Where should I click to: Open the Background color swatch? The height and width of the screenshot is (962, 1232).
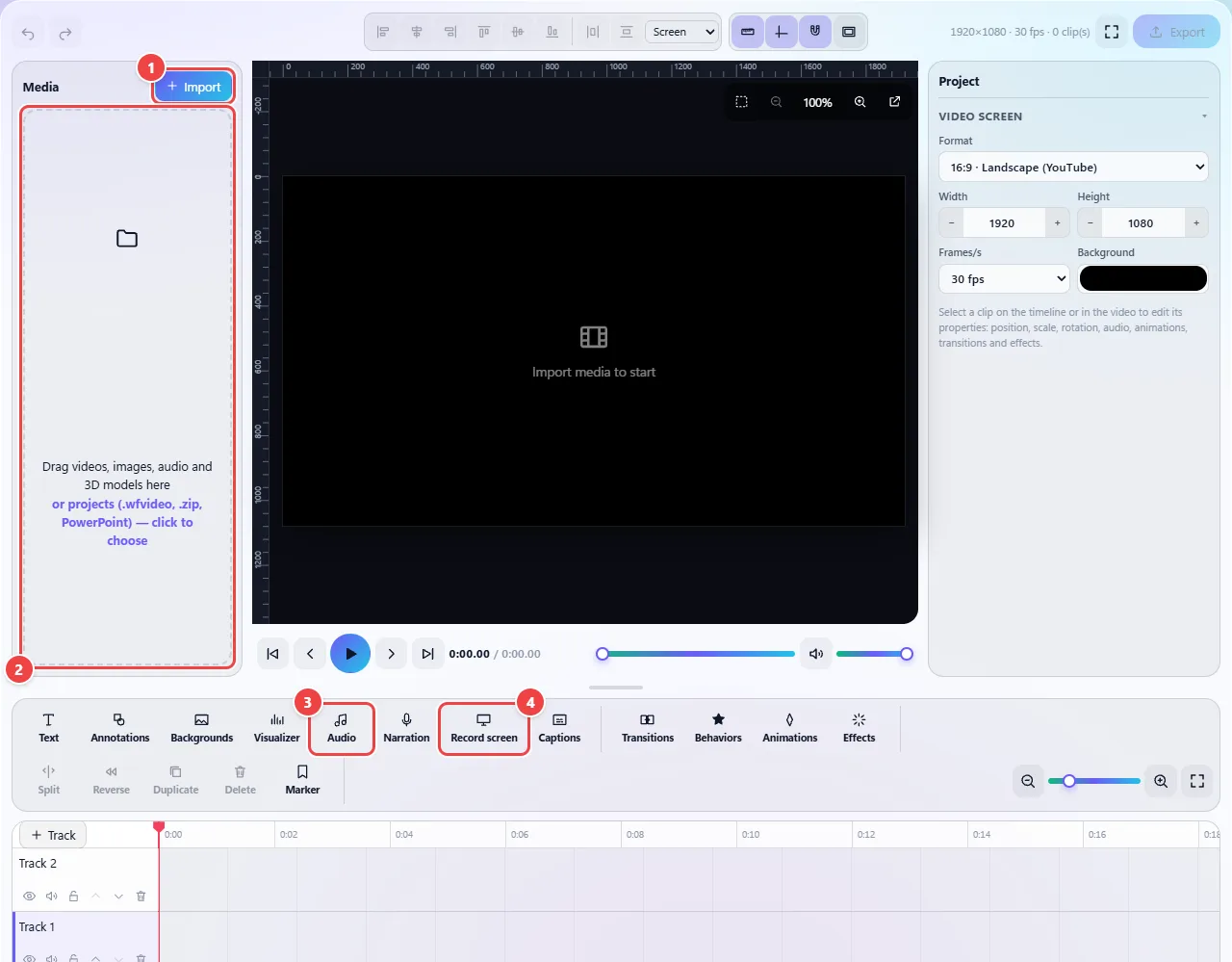1142,278
